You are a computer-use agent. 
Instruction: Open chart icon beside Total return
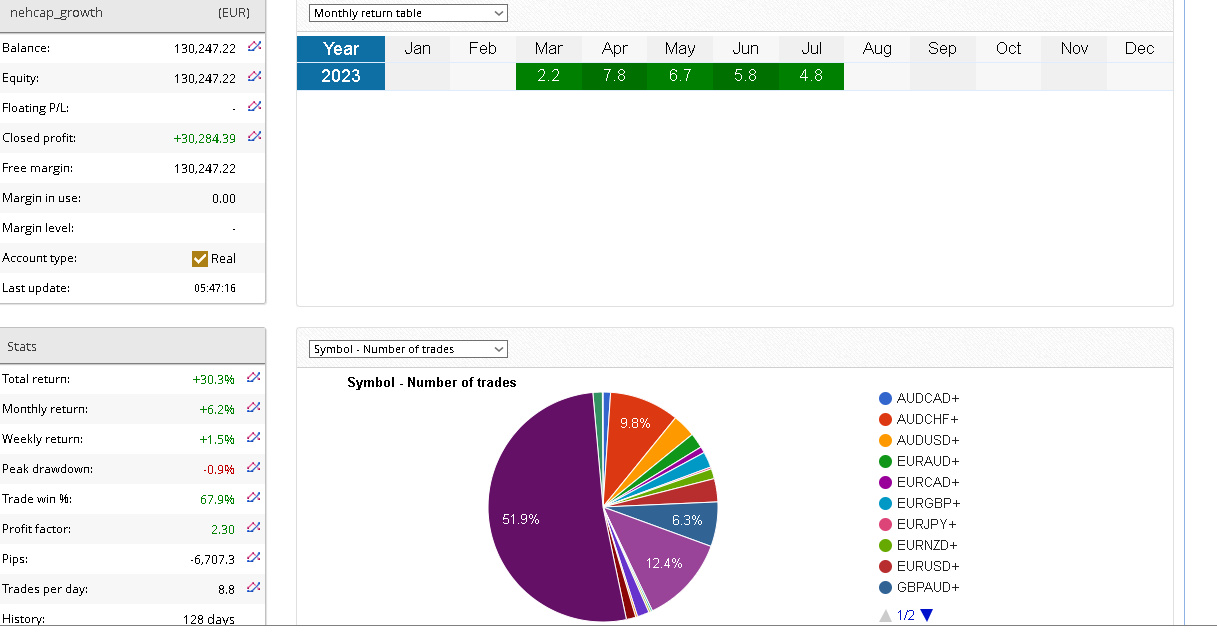[x=254, y=378]
